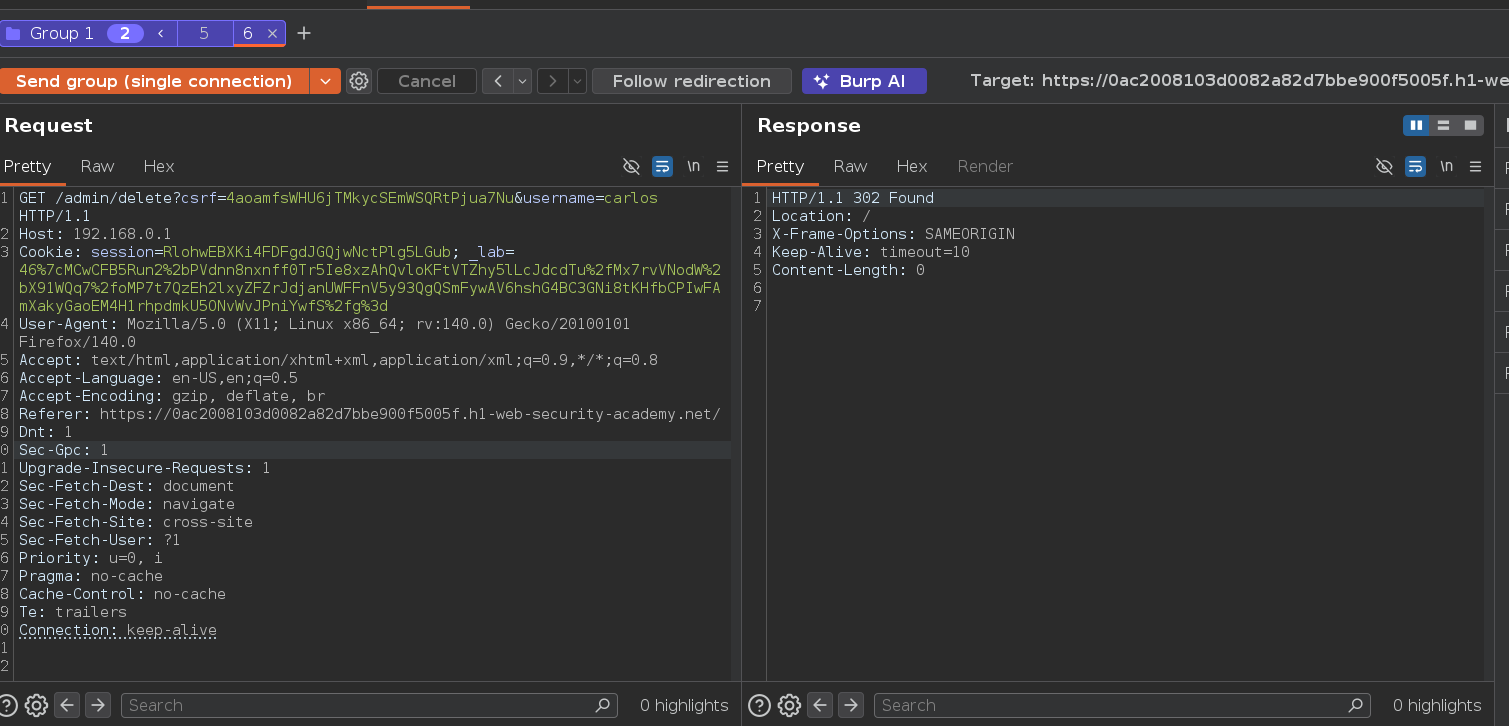Click the Cancel button
The width and height of the screenshot is (1509, 726).
(427, 81)
